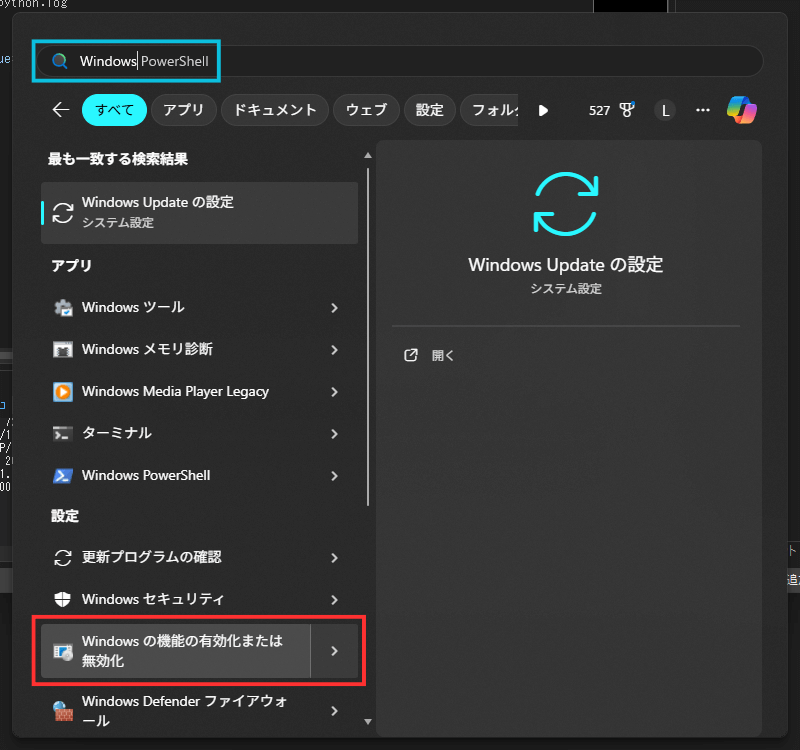Expand chevron beside Windows の機能の有効化または無効化
This screenshot has width=800, height=750.
pos(334,651)
